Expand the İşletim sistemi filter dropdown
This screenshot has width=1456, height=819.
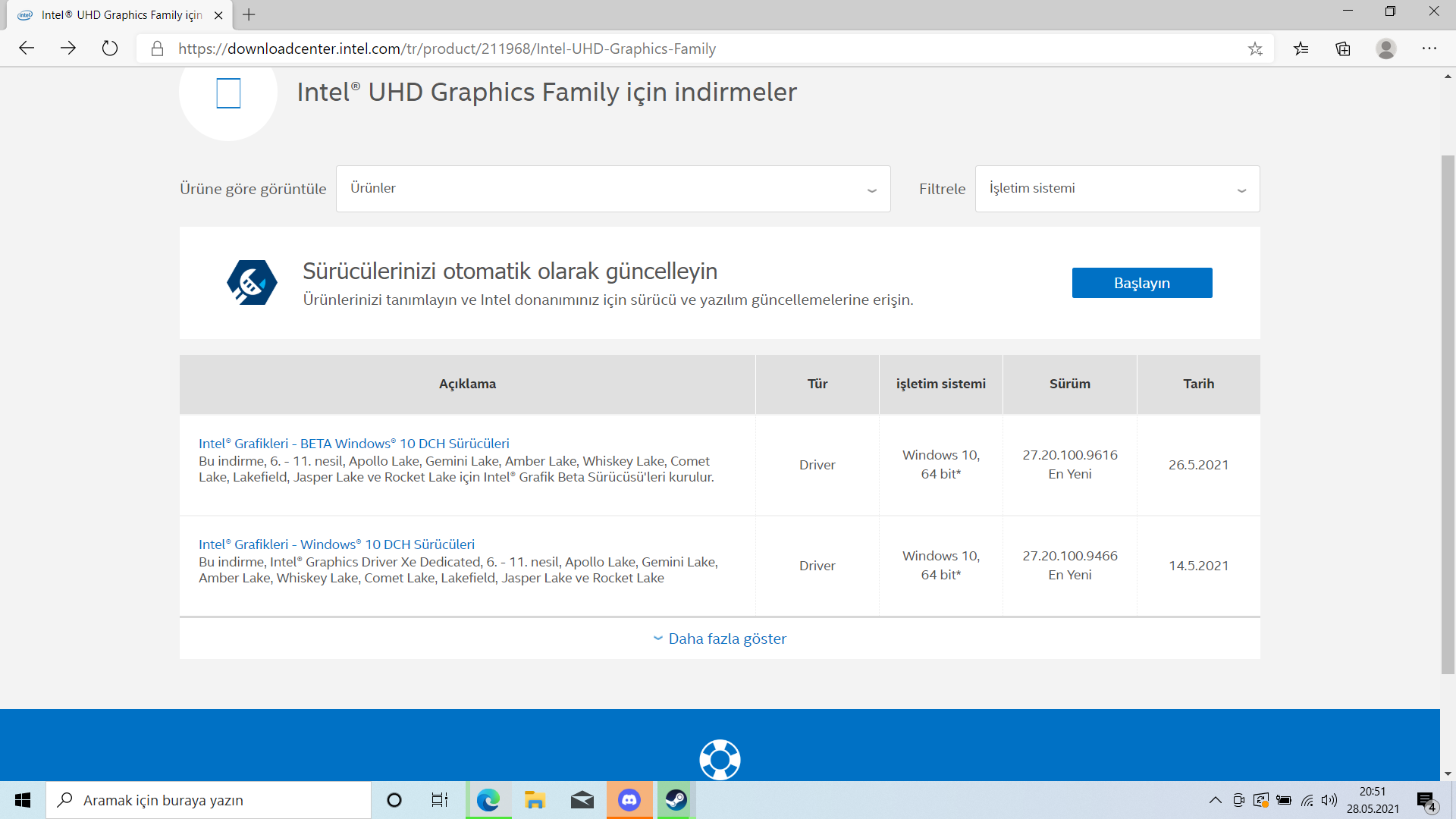click(1117, 189)
